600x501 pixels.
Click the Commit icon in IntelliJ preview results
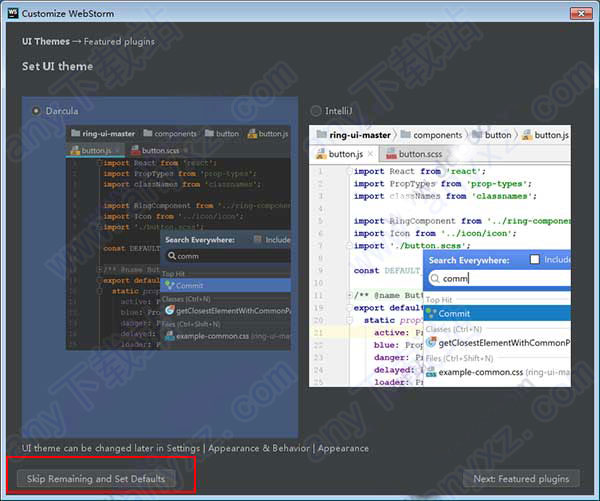[431, 313]
